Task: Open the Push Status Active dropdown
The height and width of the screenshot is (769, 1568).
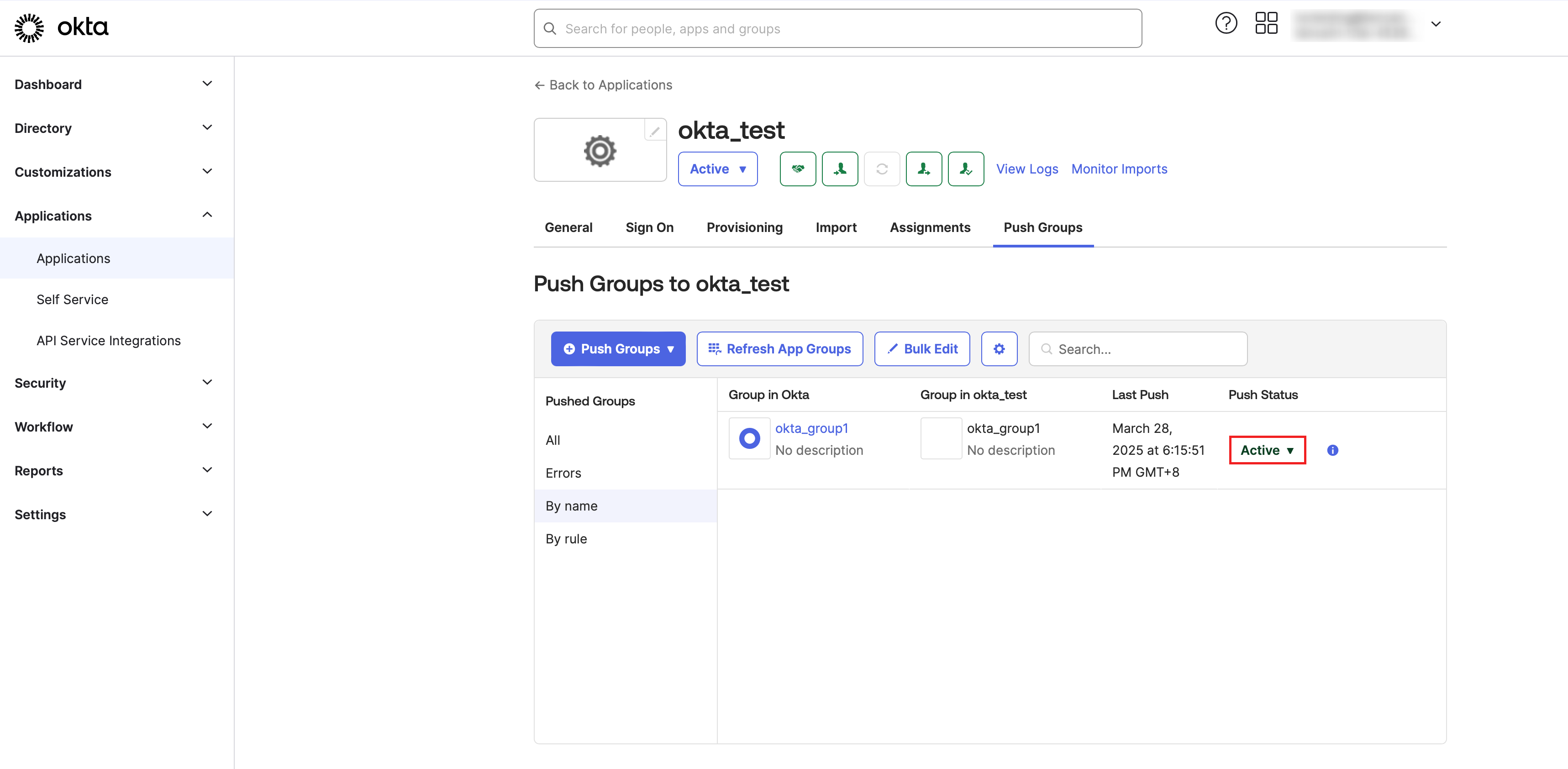Action: coord(1267,450)
